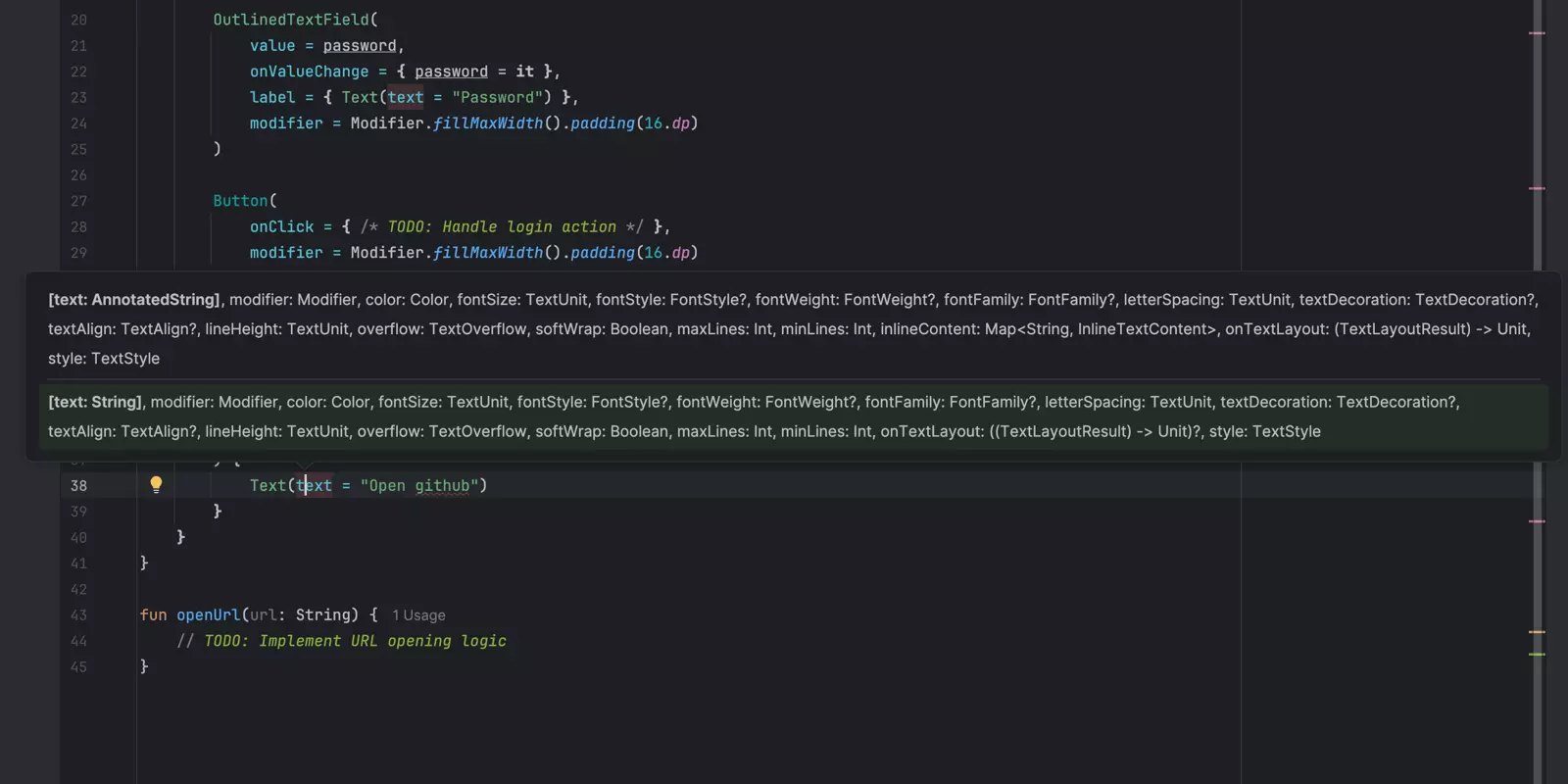Viewport: 1568px width, 784px height.
Task: Click fillMaxWidth on the line 24 modifier
Action: coord(488,123)
